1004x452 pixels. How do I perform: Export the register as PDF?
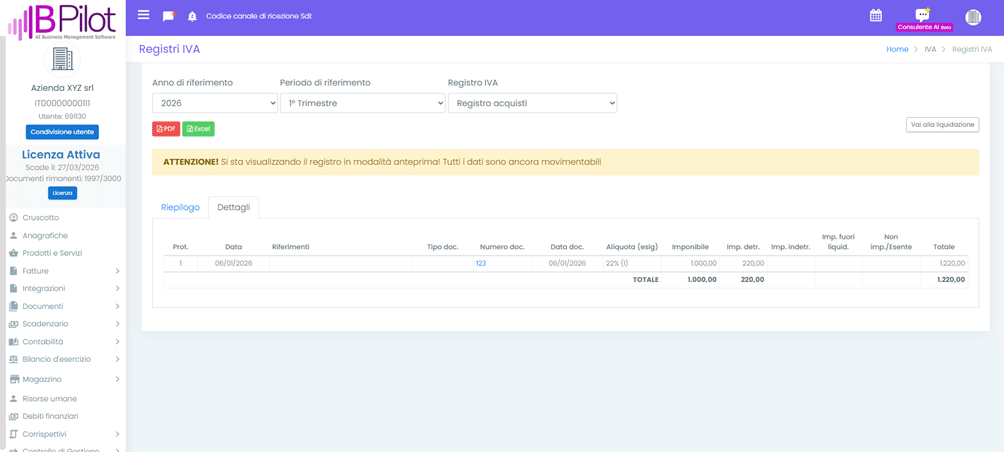click(166, 129)
